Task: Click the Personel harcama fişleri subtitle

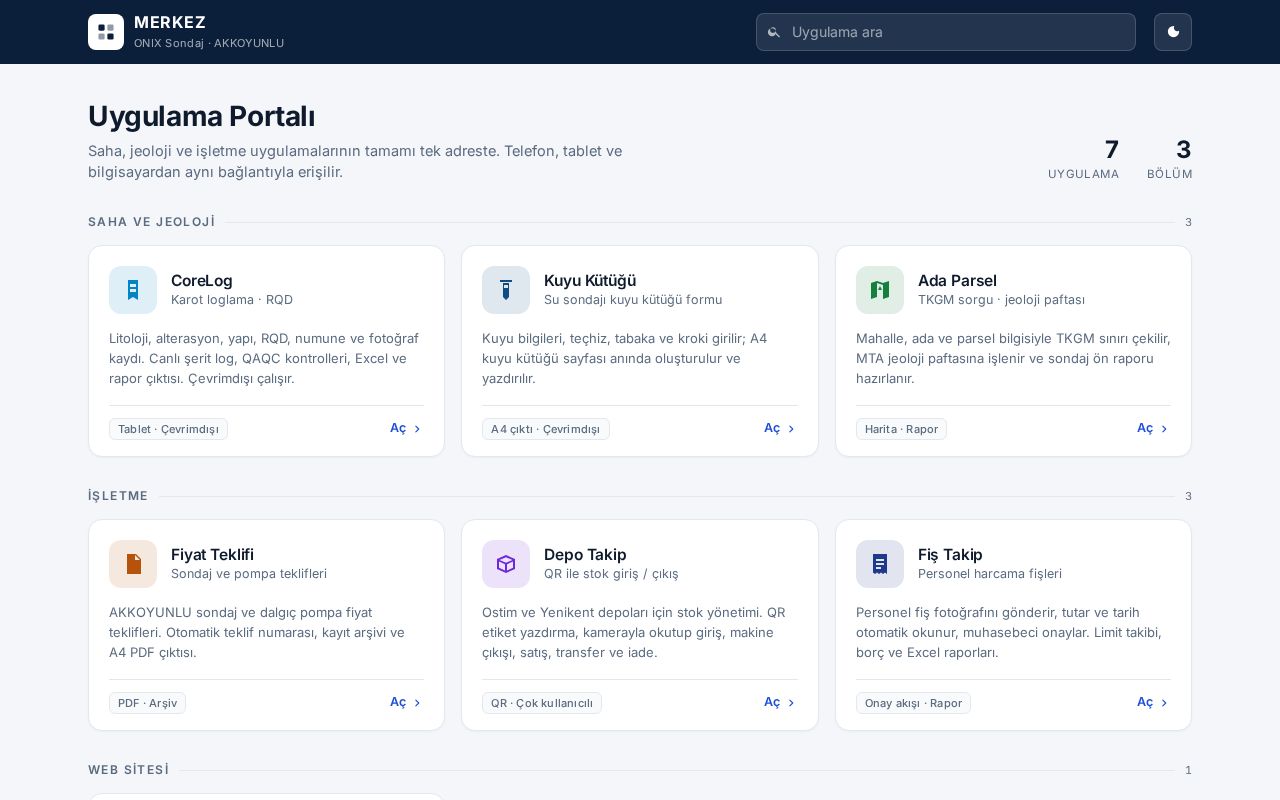Action: pos(990,574)
